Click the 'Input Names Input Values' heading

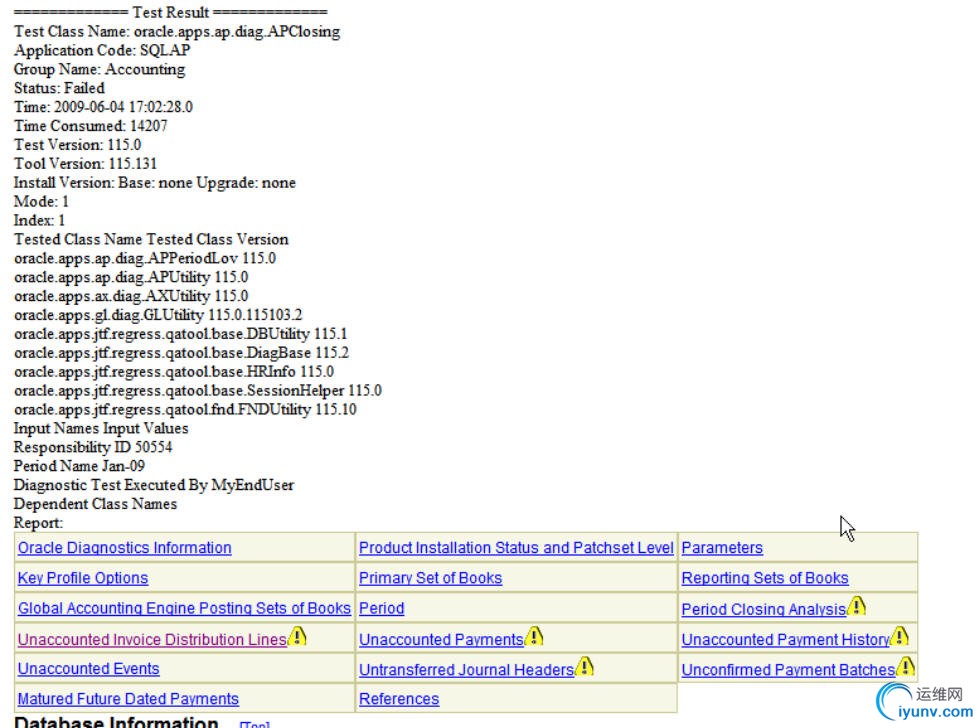(101, 428)
